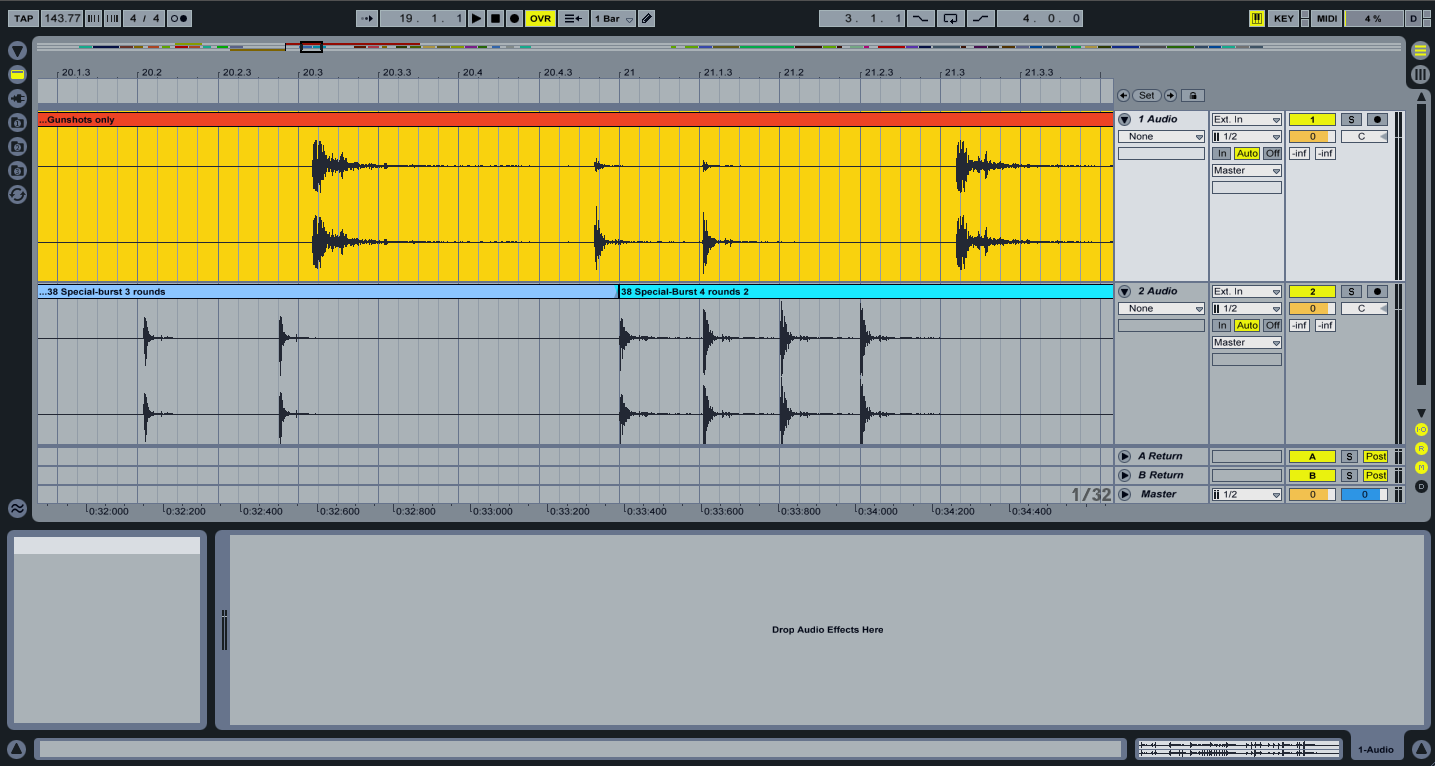
Task: Toggle the I-O section visibility button
Action: coord(1421,429)
